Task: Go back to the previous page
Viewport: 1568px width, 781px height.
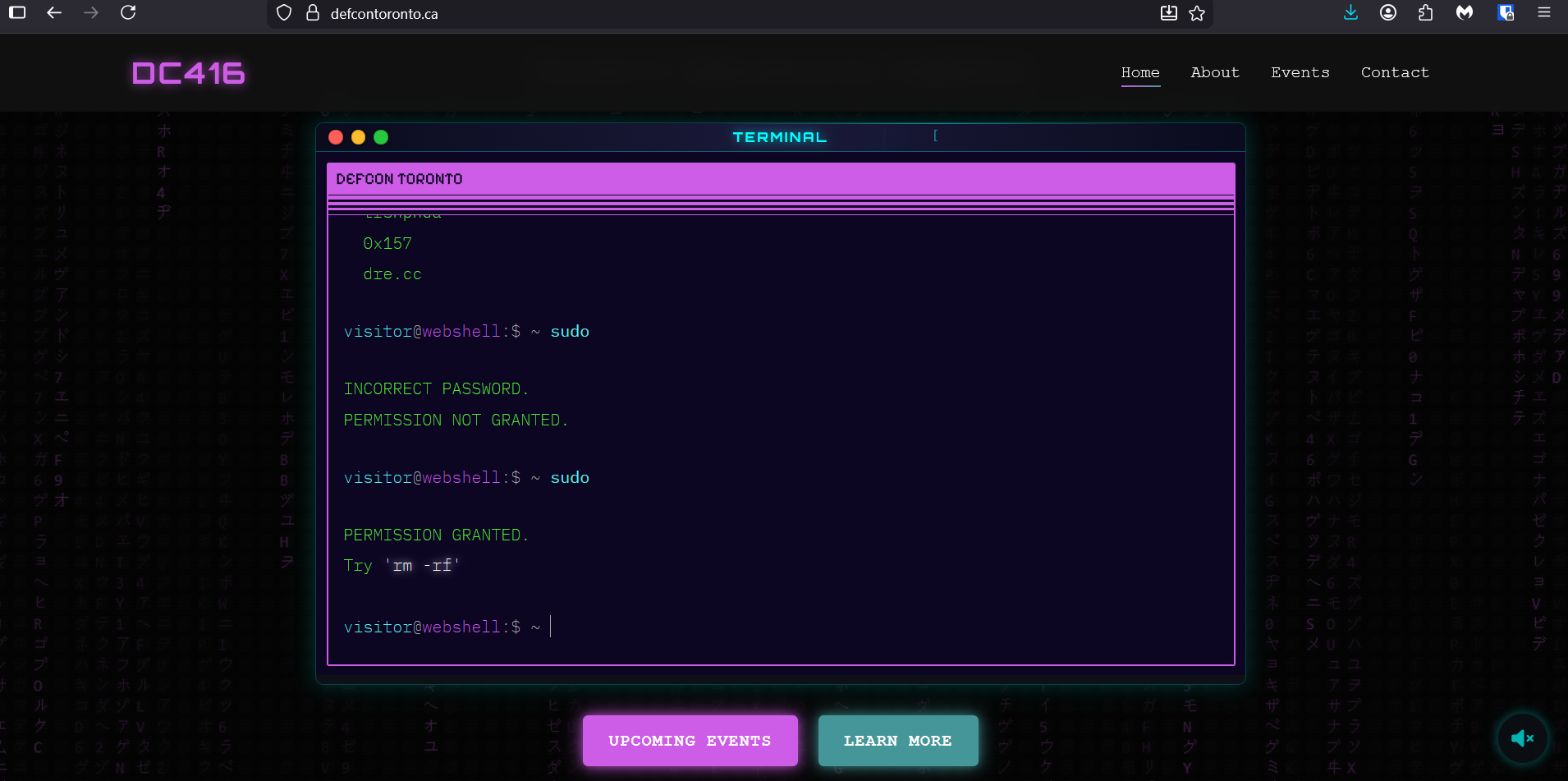Action: pyautogui.click(x=54, y=12)
